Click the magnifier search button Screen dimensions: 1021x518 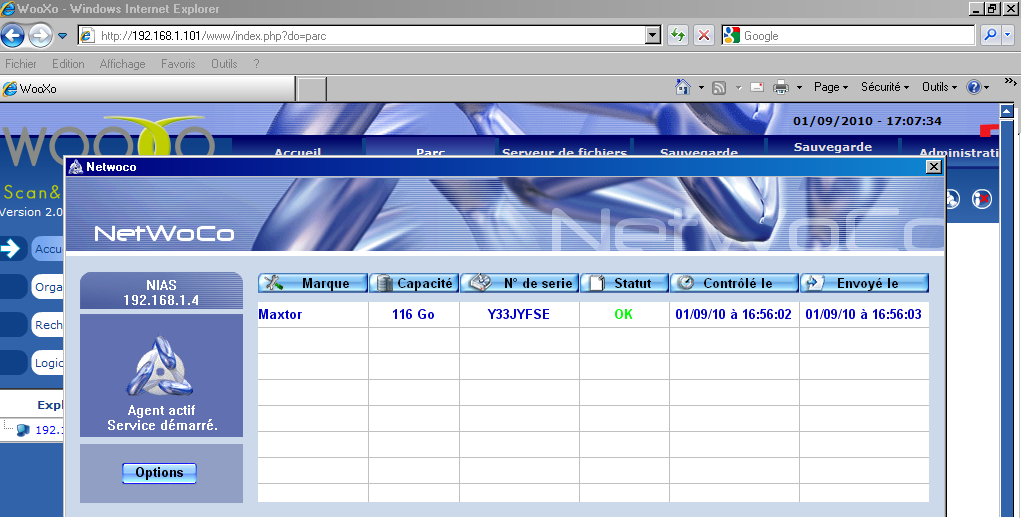[990, 36]
